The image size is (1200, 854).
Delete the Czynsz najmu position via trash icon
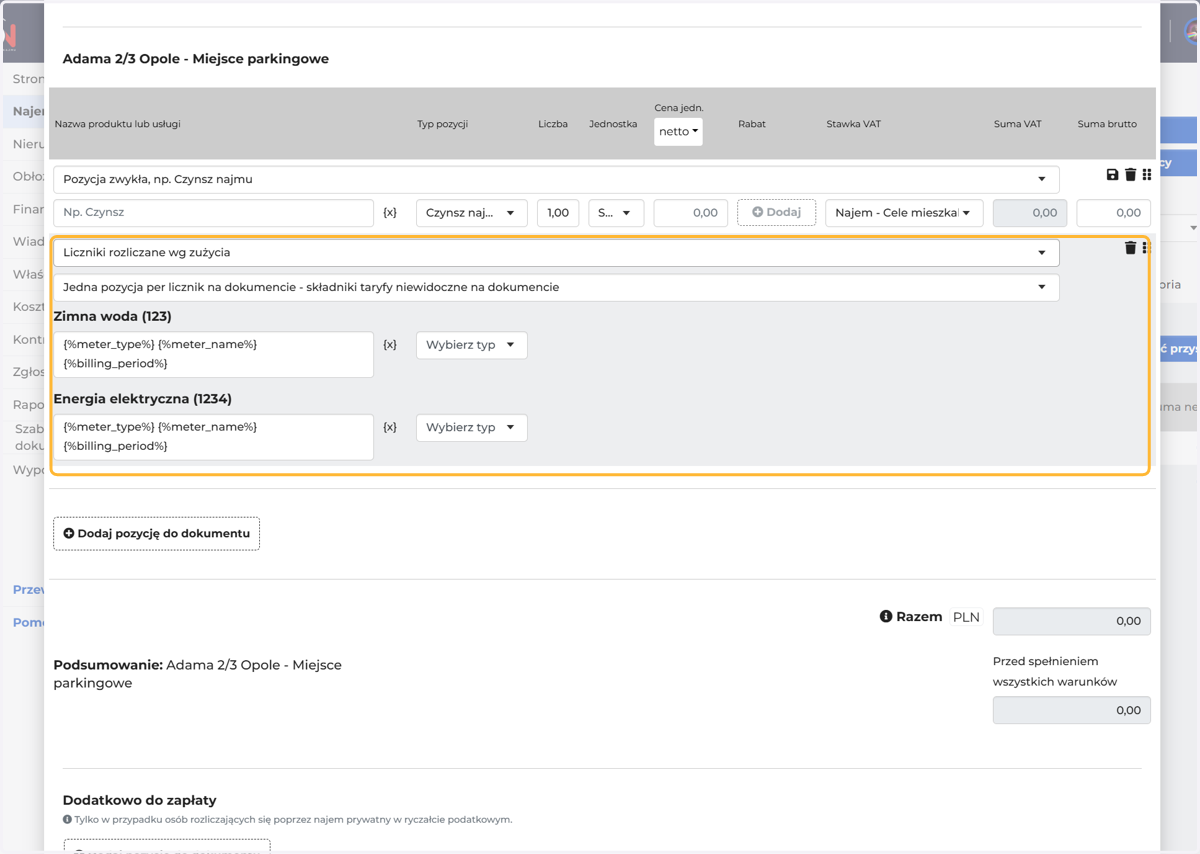pos(1130,175)
